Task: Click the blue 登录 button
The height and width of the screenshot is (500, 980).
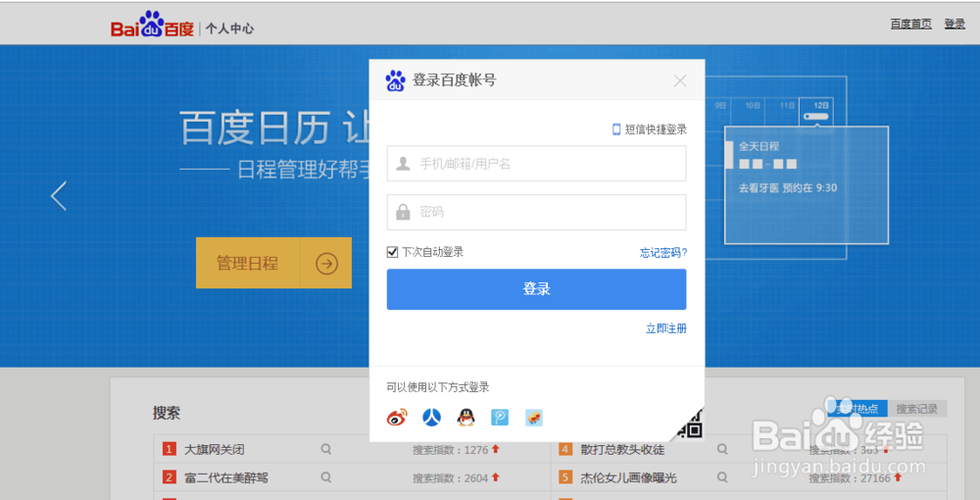Action: coord(536,289)
